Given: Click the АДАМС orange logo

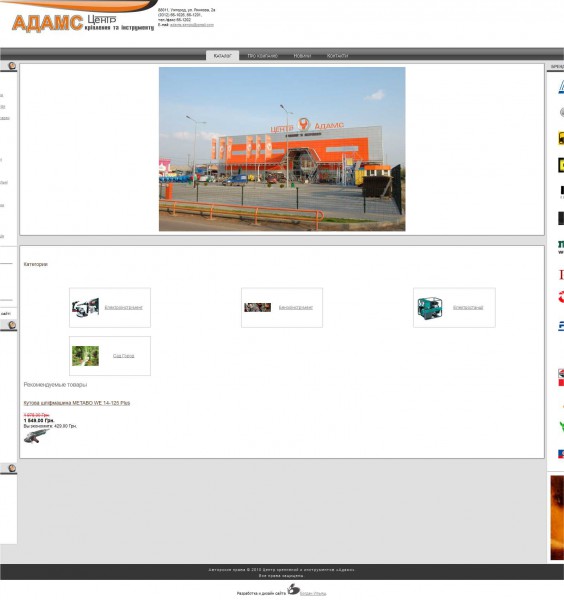Looking at the screenshot, I should tap(47, 23).
